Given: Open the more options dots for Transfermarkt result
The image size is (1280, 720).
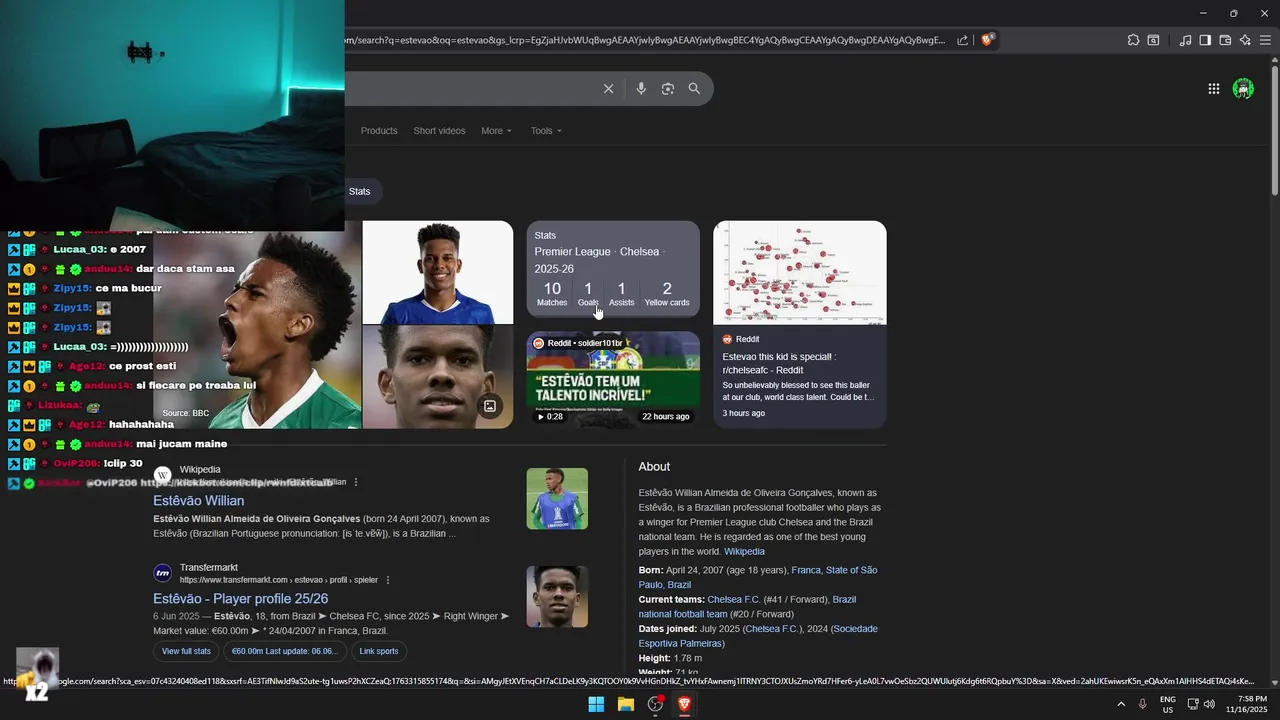Looking at the screenshot, I should click(388, 580).
